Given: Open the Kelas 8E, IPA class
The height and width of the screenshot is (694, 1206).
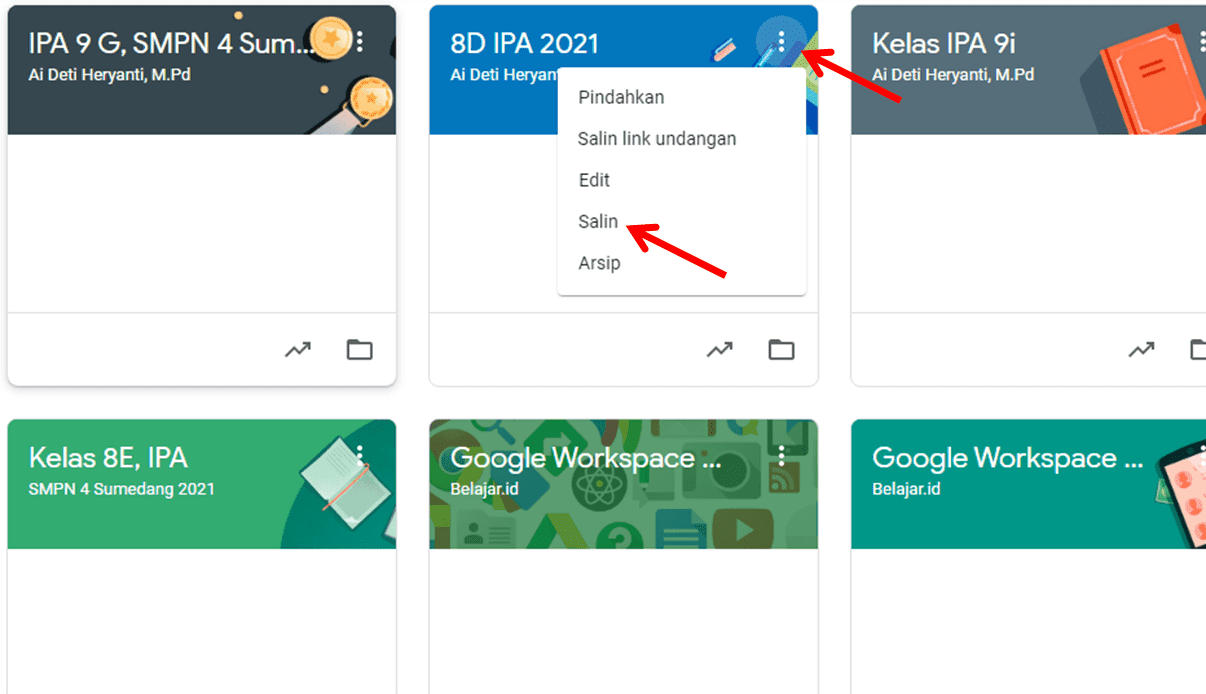Looking at the screenshot, I should 108,458.
